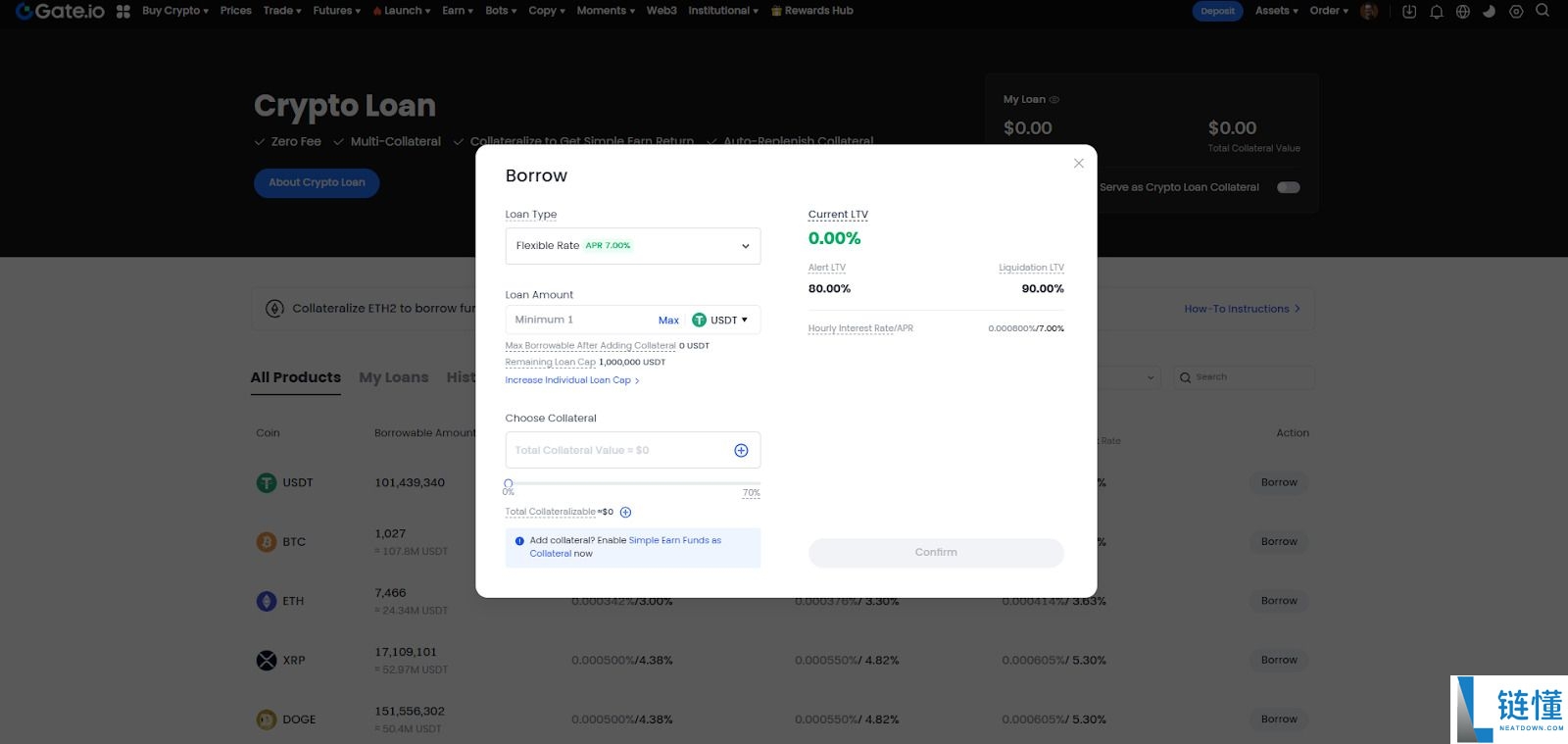Open Increase Individual Loan Cap link
This screenshot has width=1568, height=744.
(572, 380)
